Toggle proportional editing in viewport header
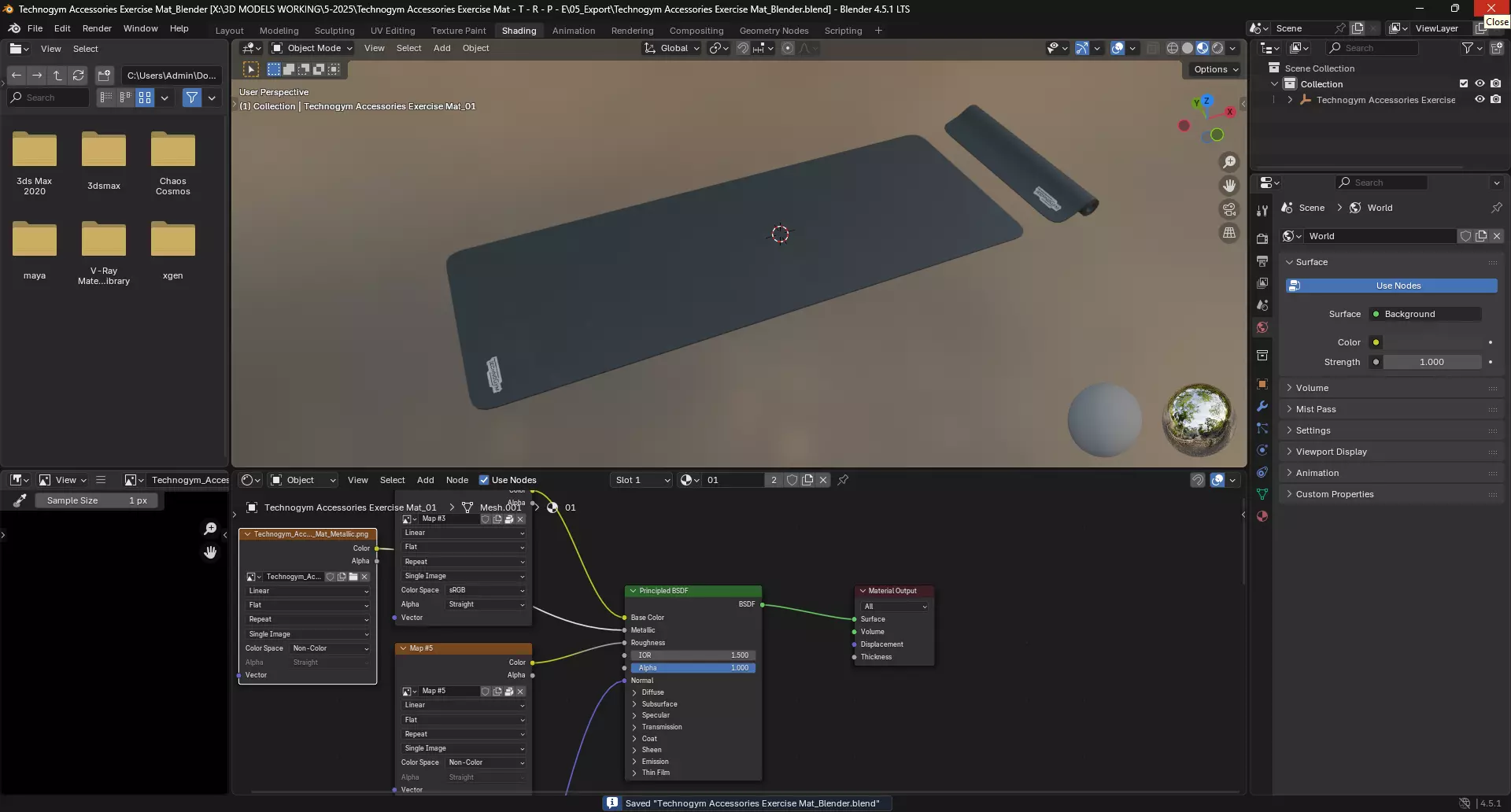Image resolution: width=1511 pixels, height=812 pixels. pyautogui.click(x=788, y=48)
